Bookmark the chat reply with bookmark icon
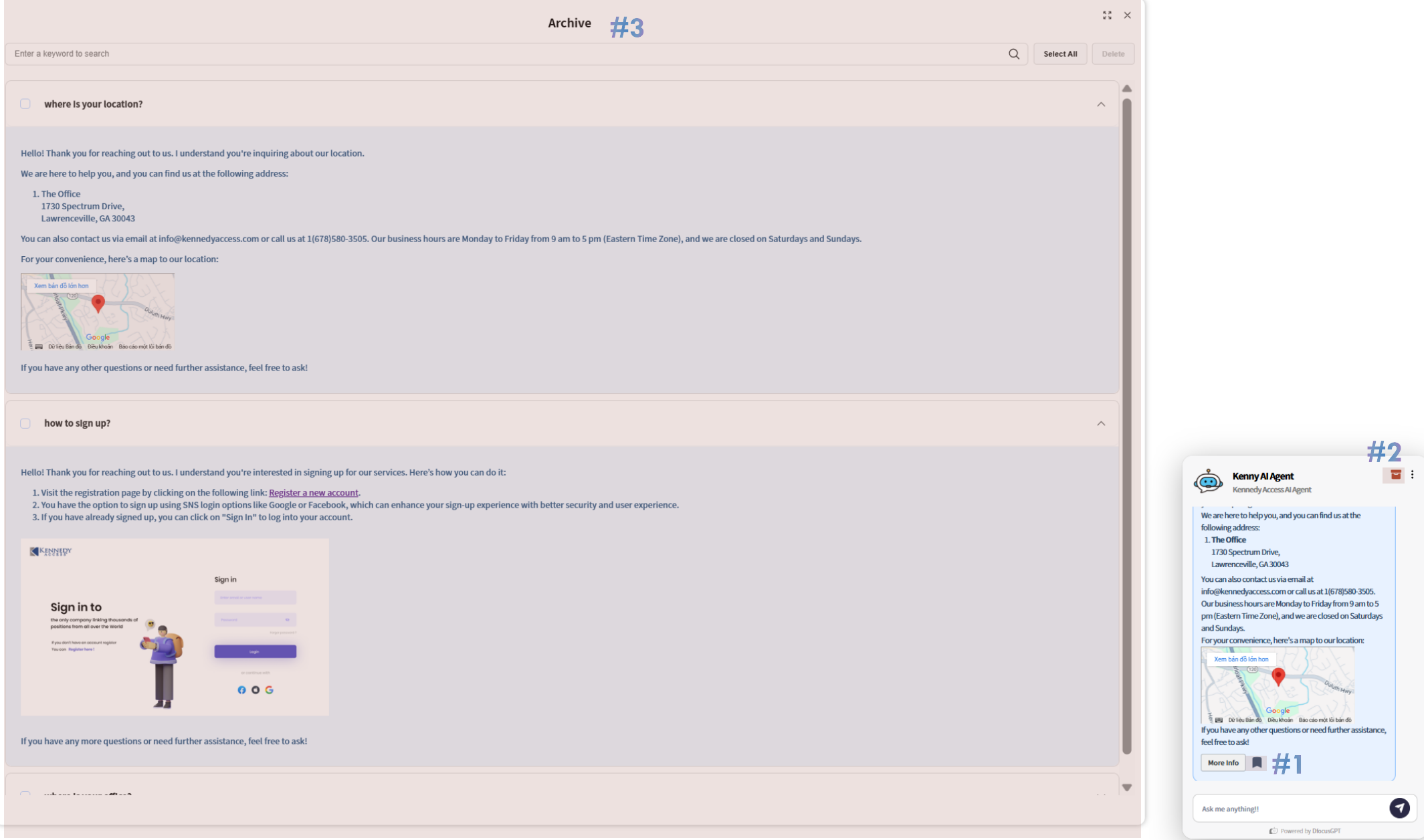 1257,762
